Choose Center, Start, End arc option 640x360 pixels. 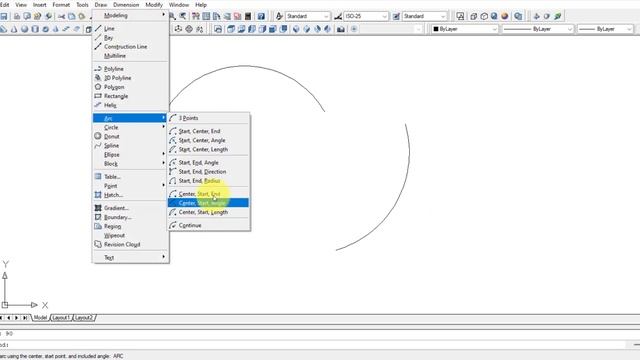pyautogui.click(x=209, y=194)
